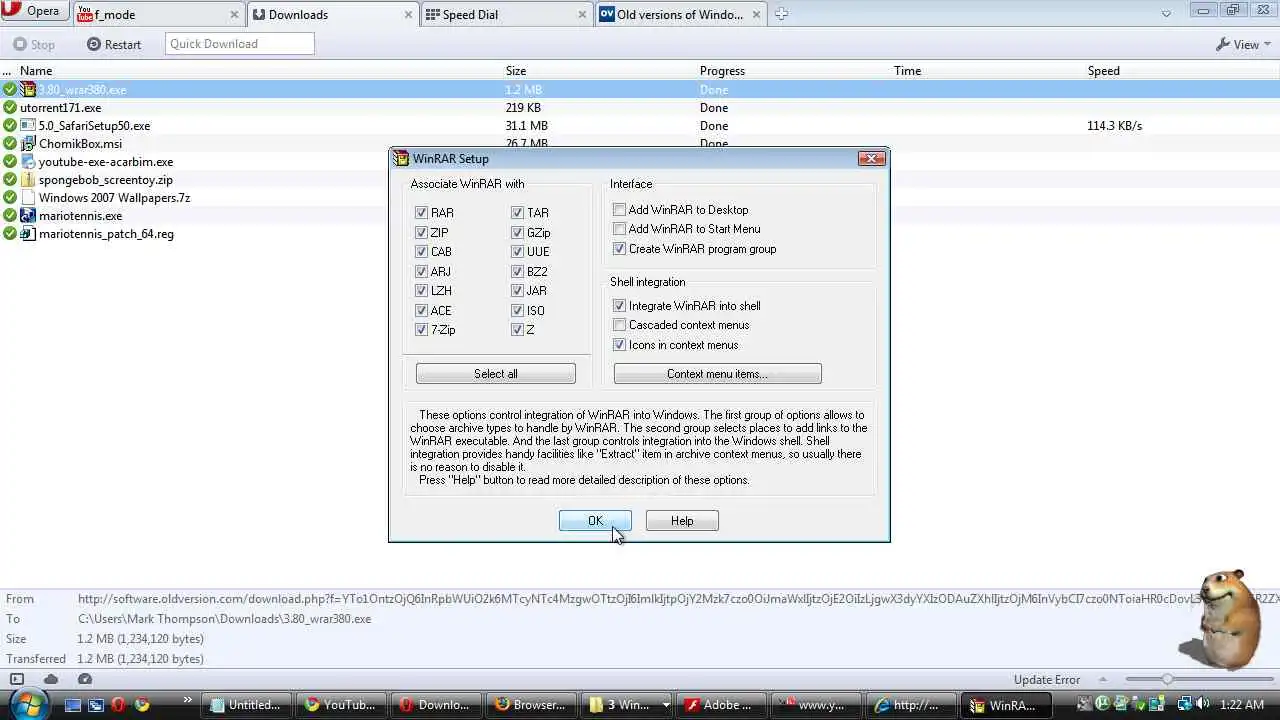This screenshot has height=720, width=1280.
Task: Open a new tab with plus icon
Action: coord(781,14)
